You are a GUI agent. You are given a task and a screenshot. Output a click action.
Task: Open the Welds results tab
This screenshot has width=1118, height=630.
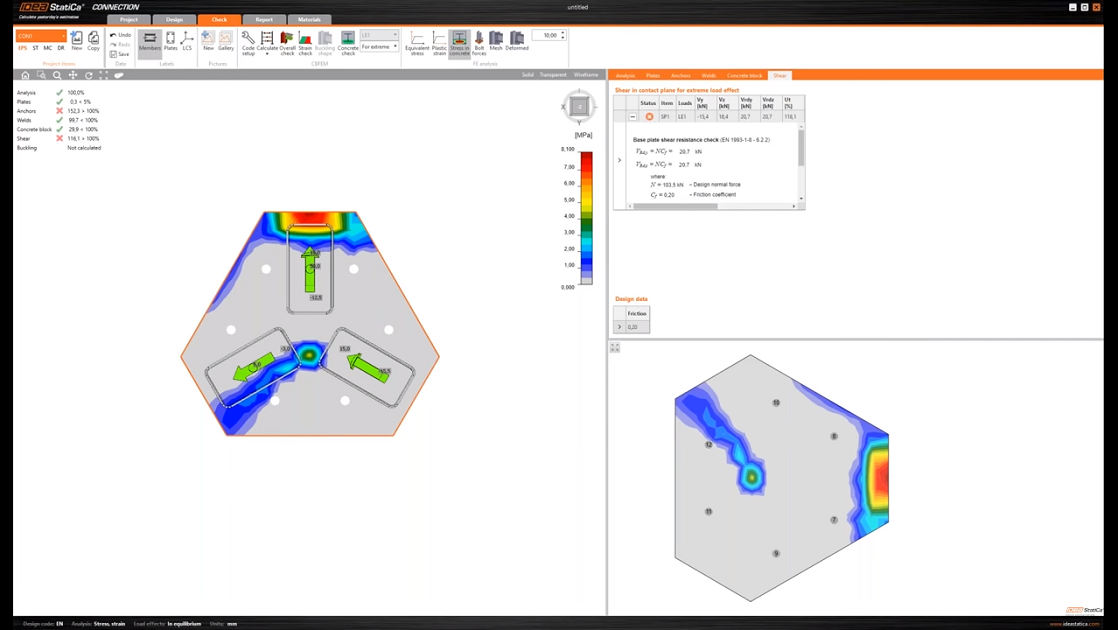click(709, 75)
